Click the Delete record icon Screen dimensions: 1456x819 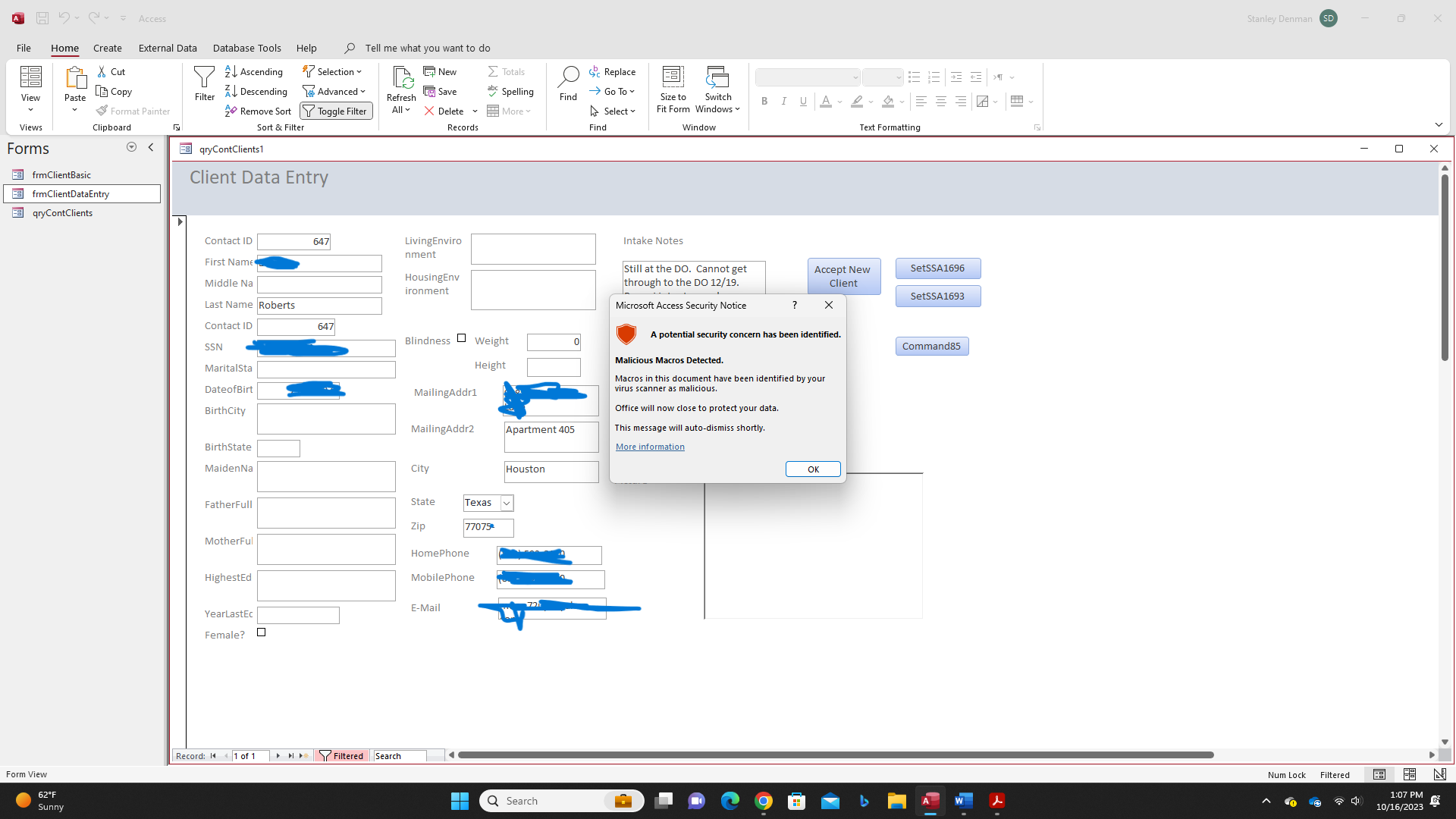point(429,111)
